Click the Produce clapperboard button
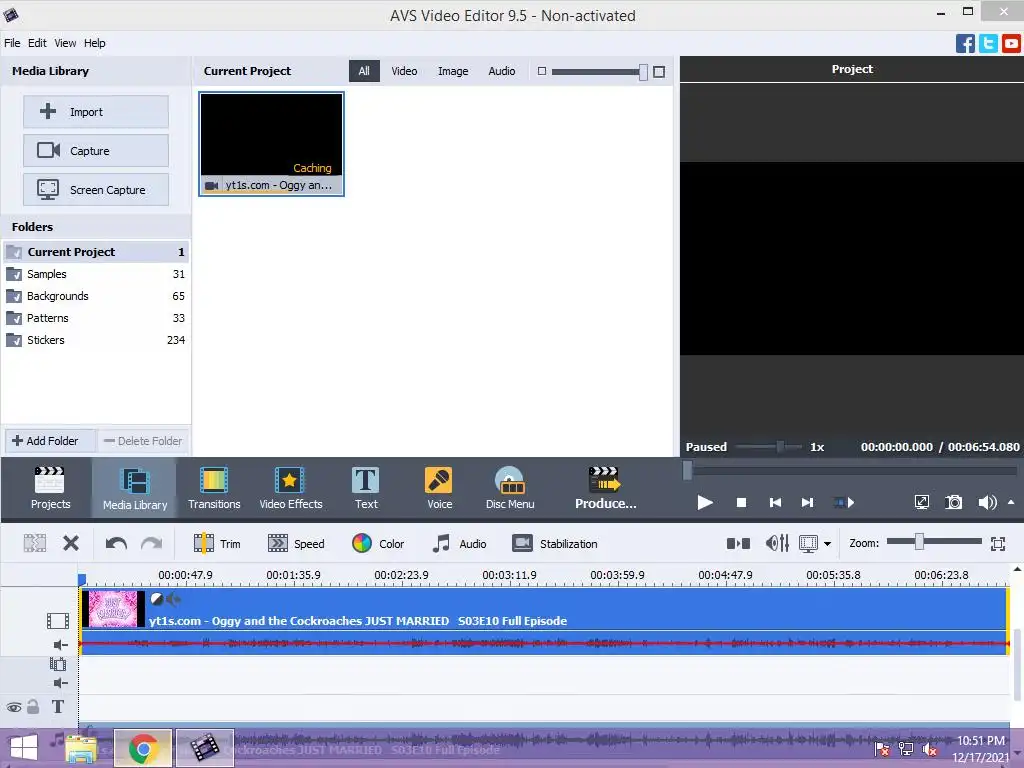Image resolution: width=1024 pixels, height=768 pixels. tap(605, 488)
